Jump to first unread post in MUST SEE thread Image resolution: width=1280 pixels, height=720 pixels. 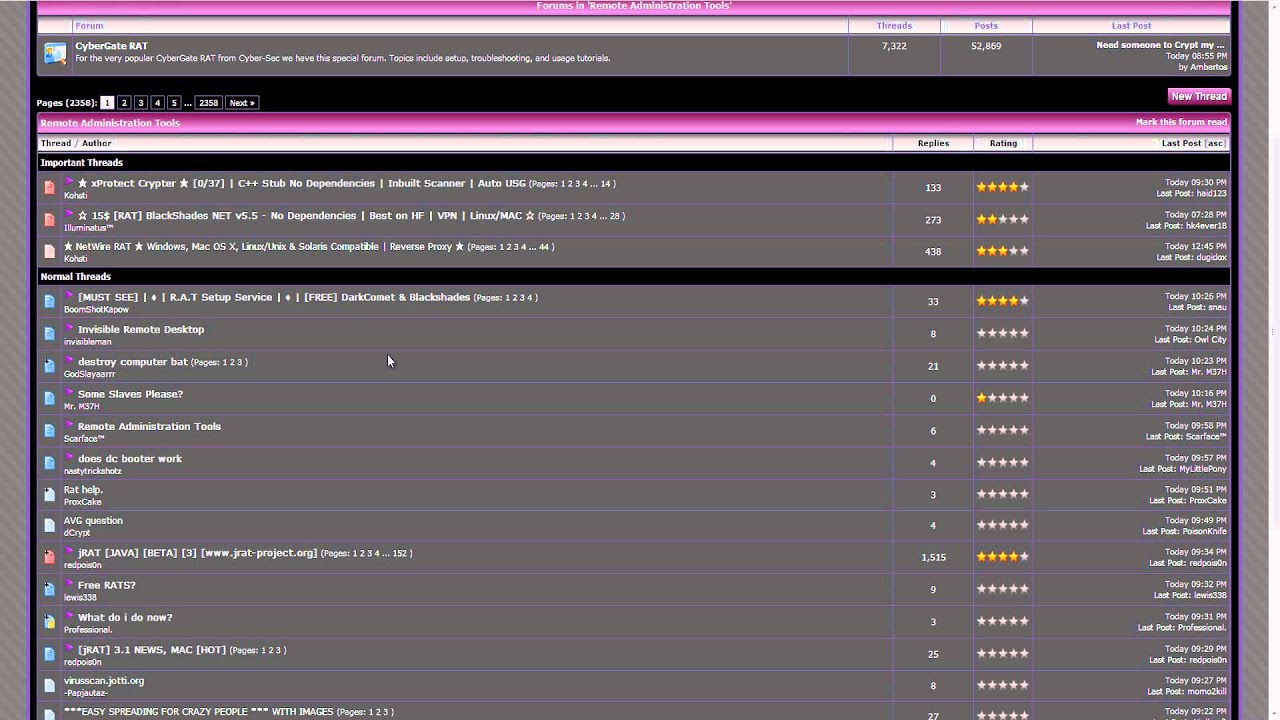69,297
